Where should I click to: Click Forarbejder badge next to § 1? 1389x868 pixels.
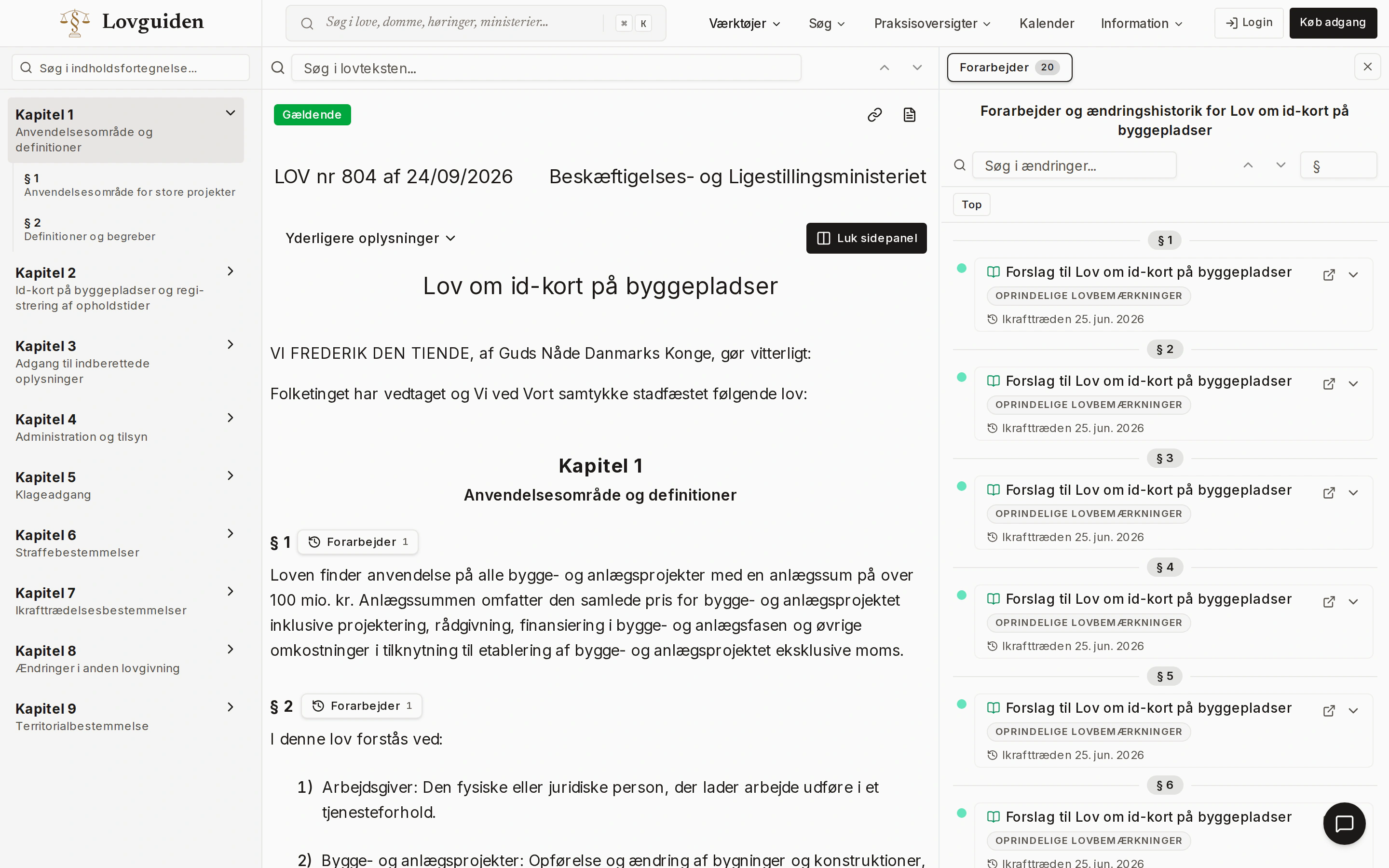(x=357, y=542)
